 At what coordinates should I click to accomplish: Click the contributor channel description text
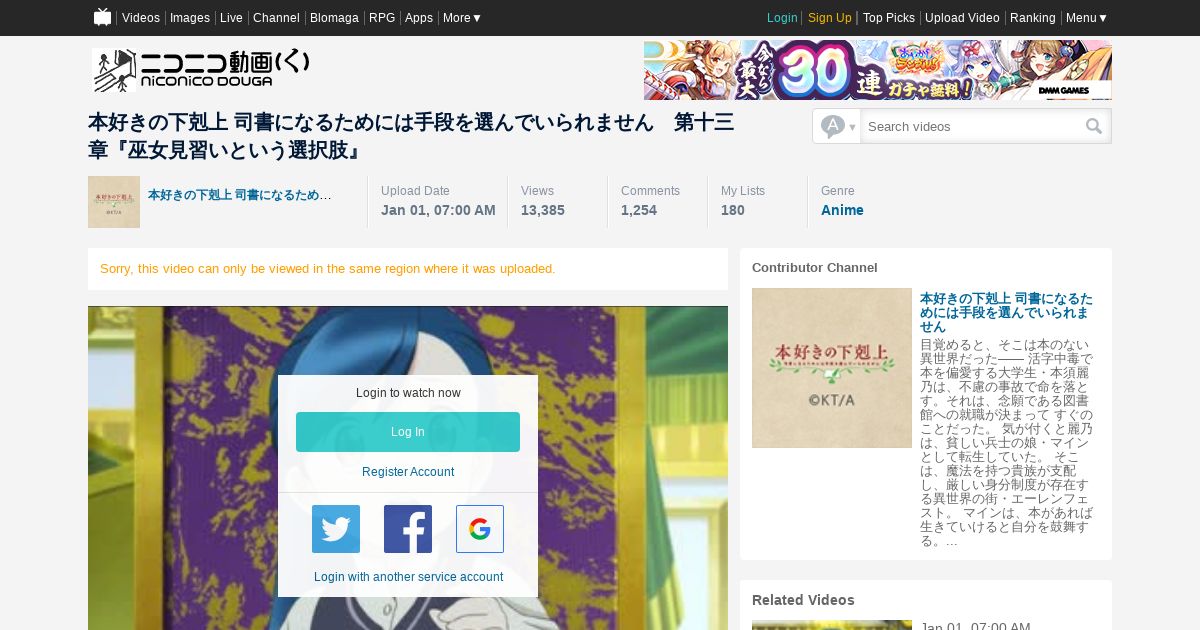pyautogui.click(x=1007, y=443)
